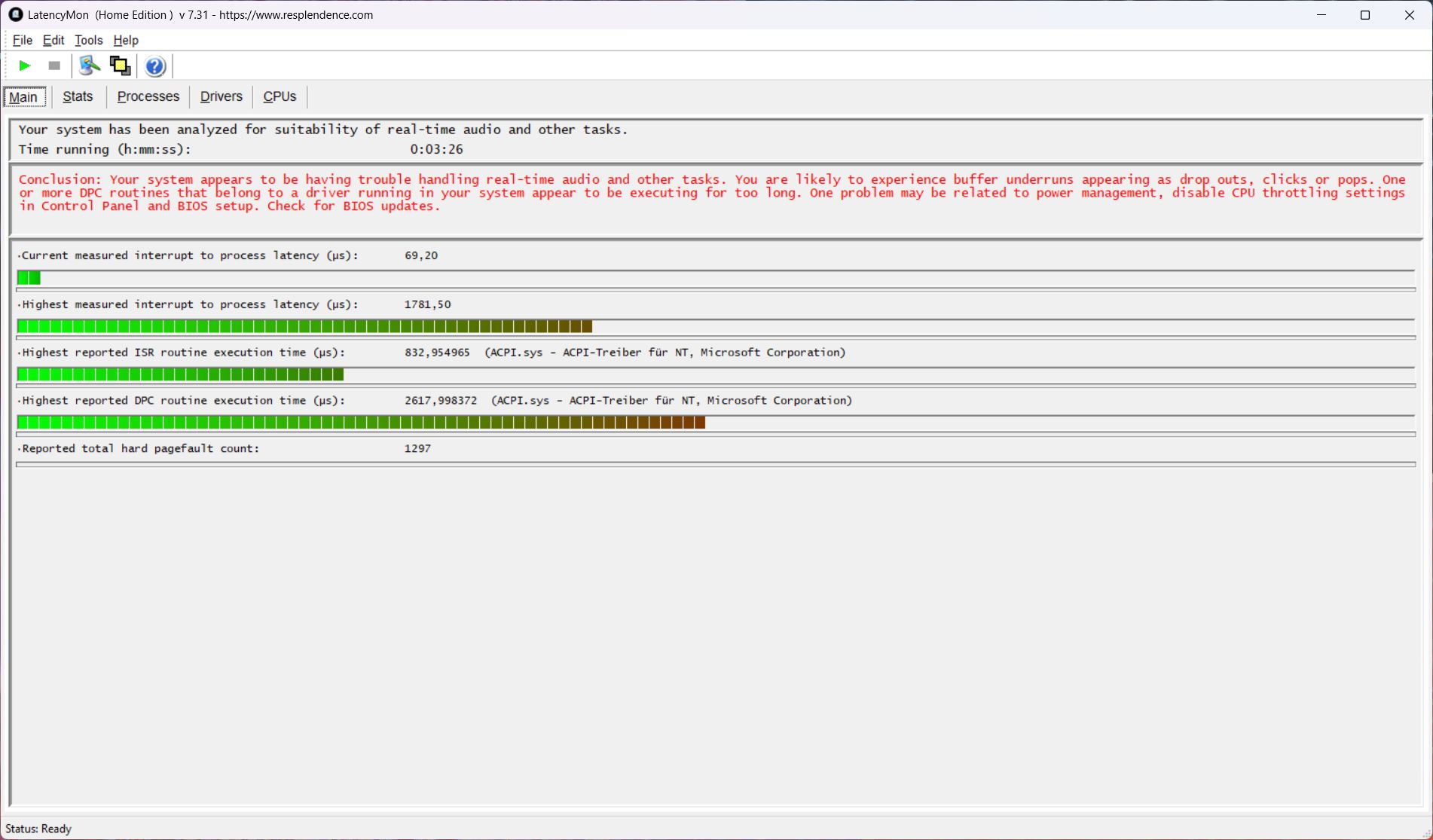Click the red Conclusion text area
Screen dimensions: 1433x840
pos(711,193)
